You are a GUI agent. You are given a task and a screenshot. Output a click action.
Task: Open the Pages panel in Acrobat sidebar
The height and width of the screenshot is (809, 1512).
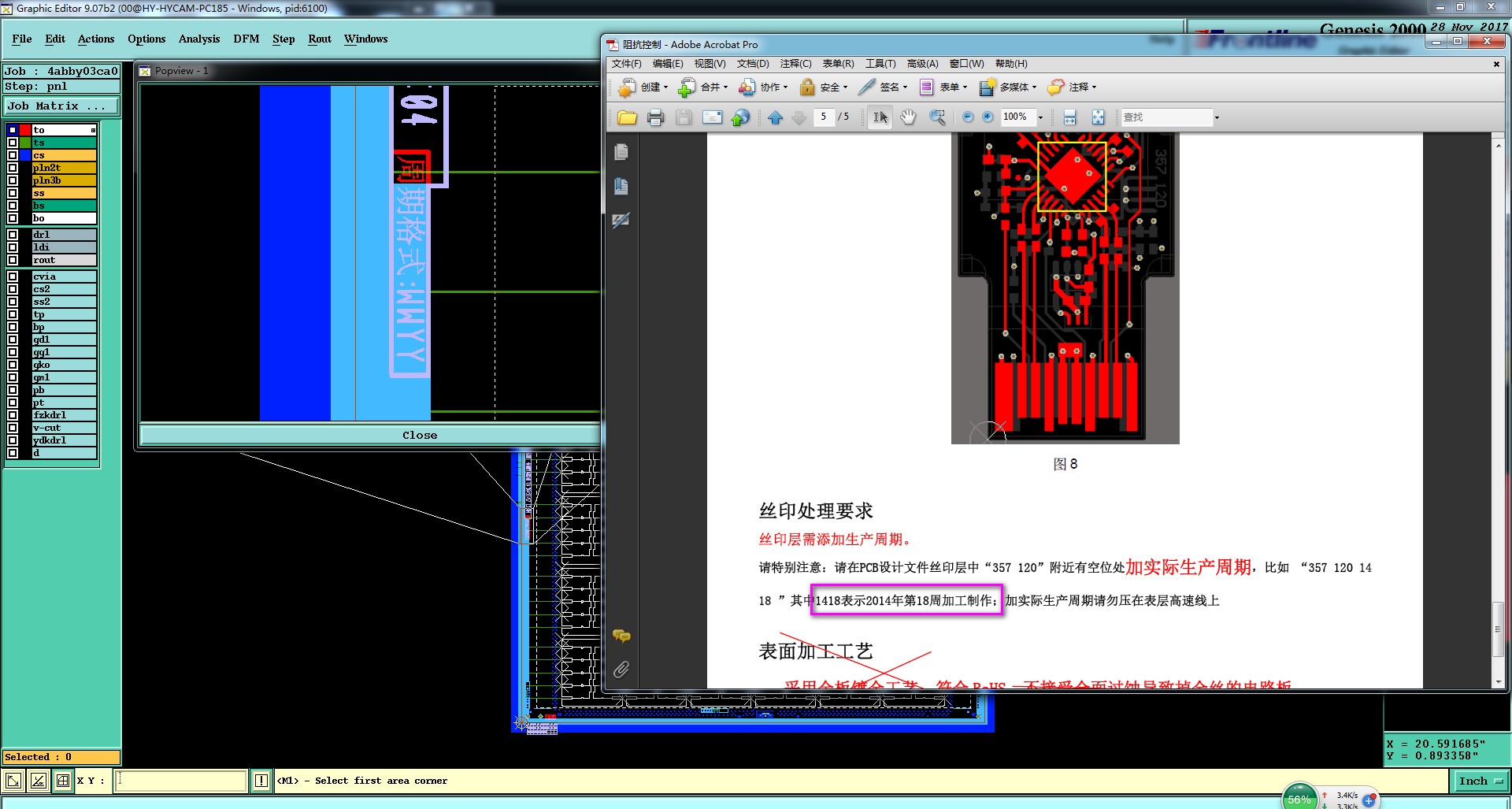pyautogui.click(x=621, y=152)
